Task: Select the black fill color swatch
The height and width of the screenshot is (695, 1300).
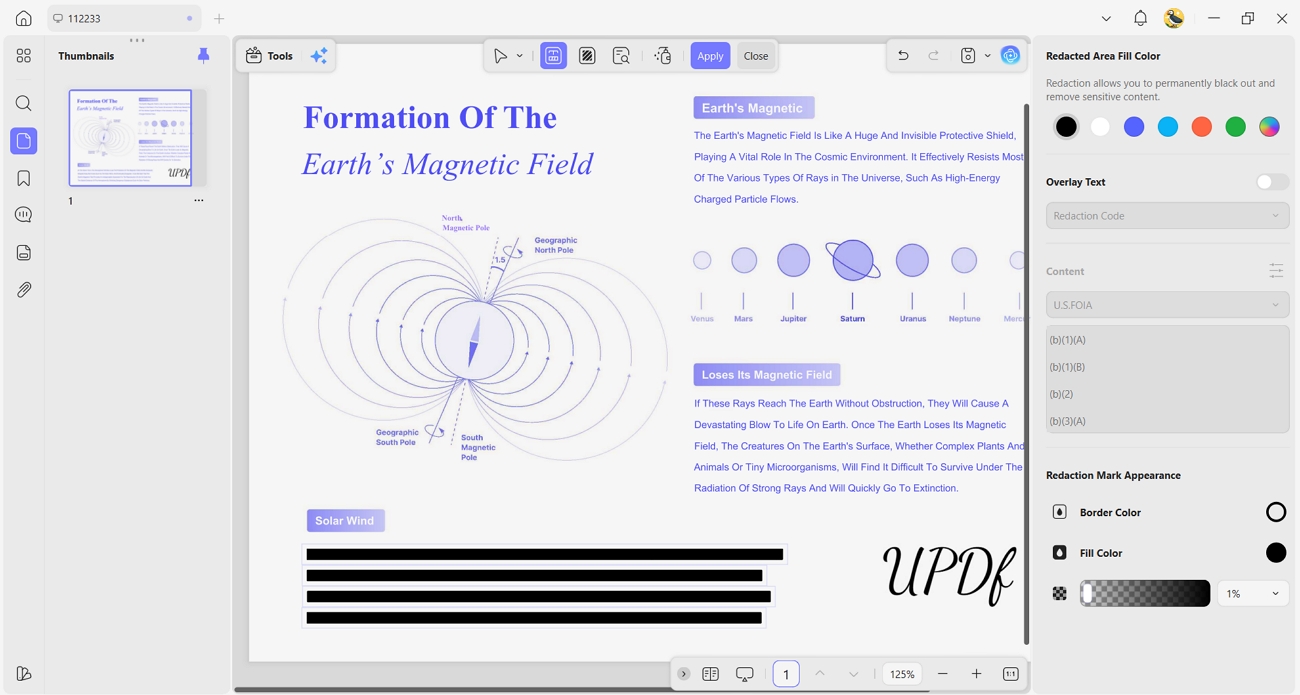Action: [x=1066, y=127]
